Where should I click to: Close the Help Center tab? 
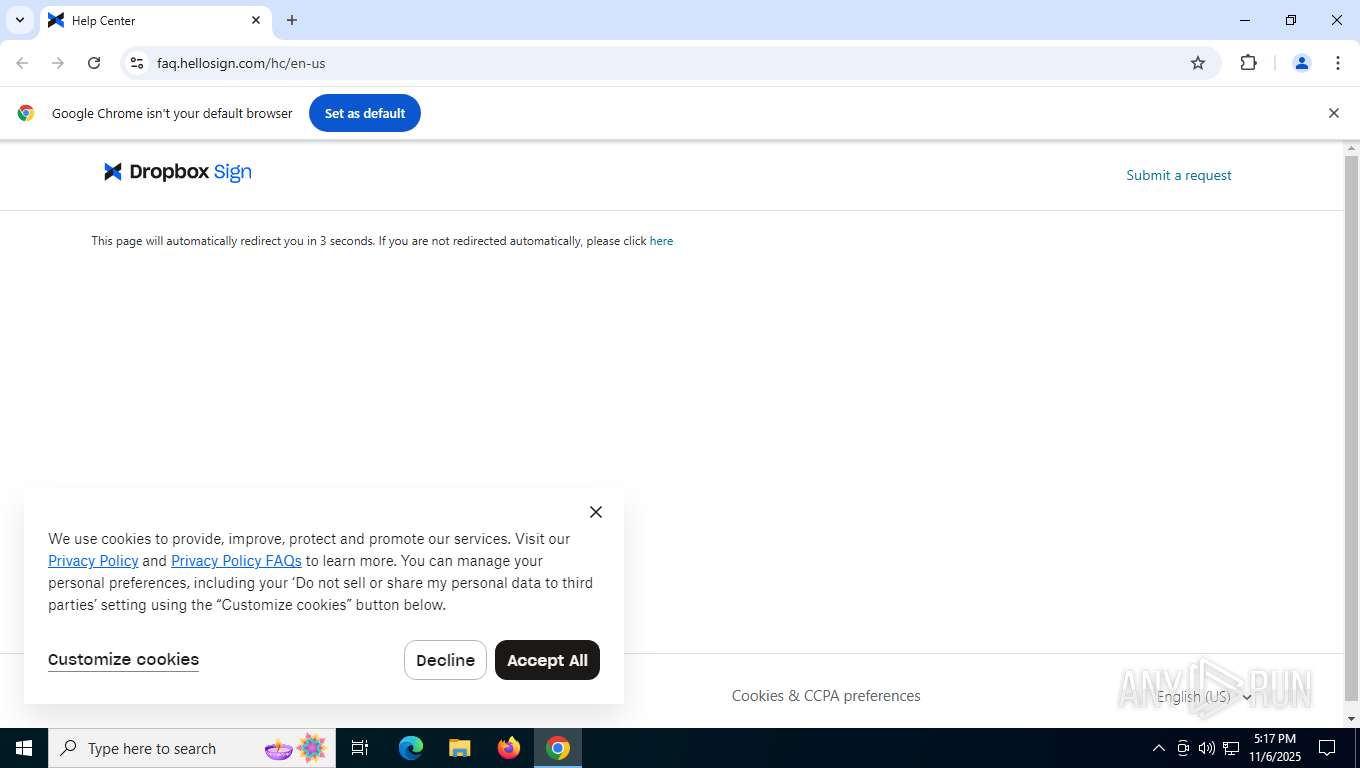tap(256, 20)
